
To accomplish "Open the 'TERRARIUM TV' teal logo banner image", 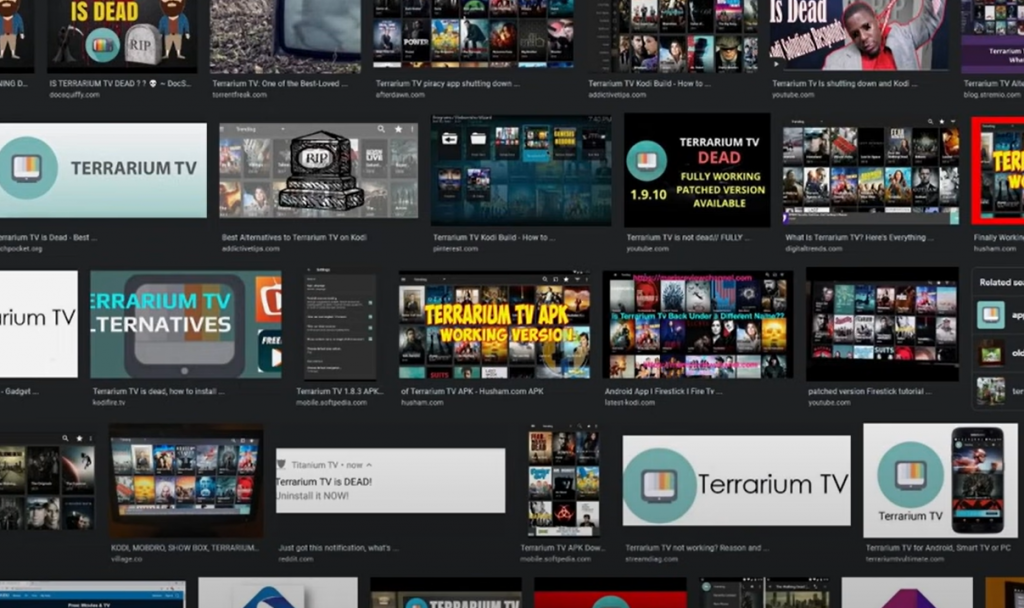I will coord(103,170).
